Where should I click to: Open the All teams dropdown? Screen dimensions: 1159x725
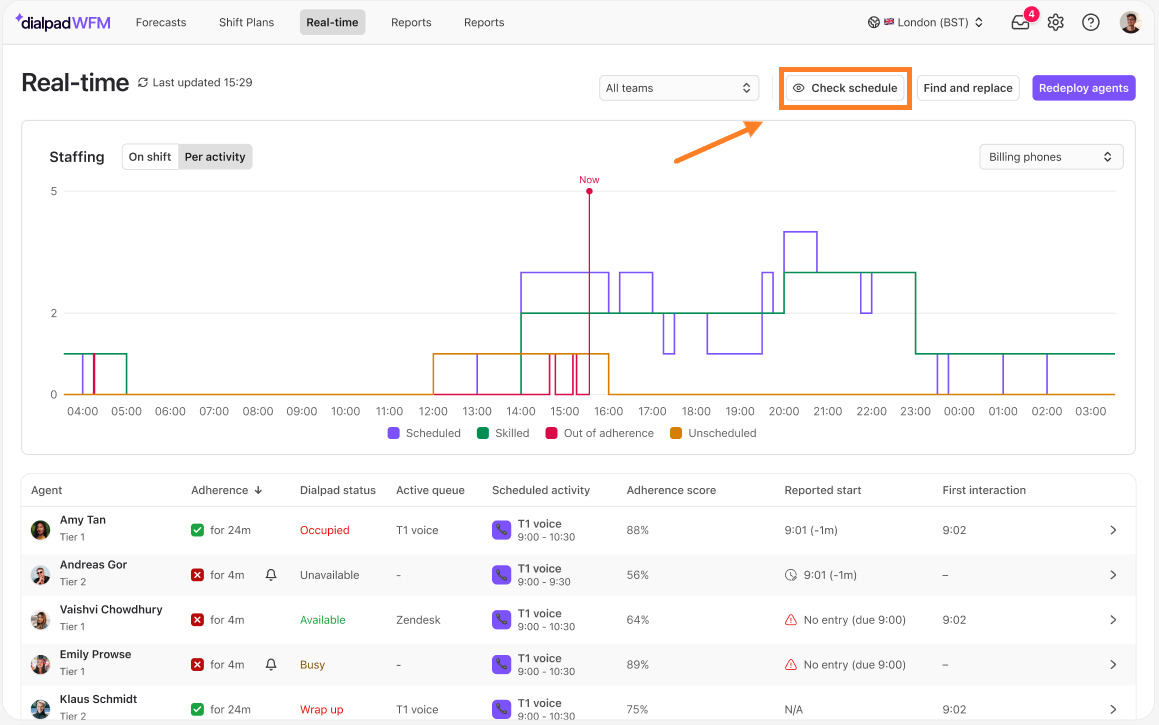pos(679,88)
